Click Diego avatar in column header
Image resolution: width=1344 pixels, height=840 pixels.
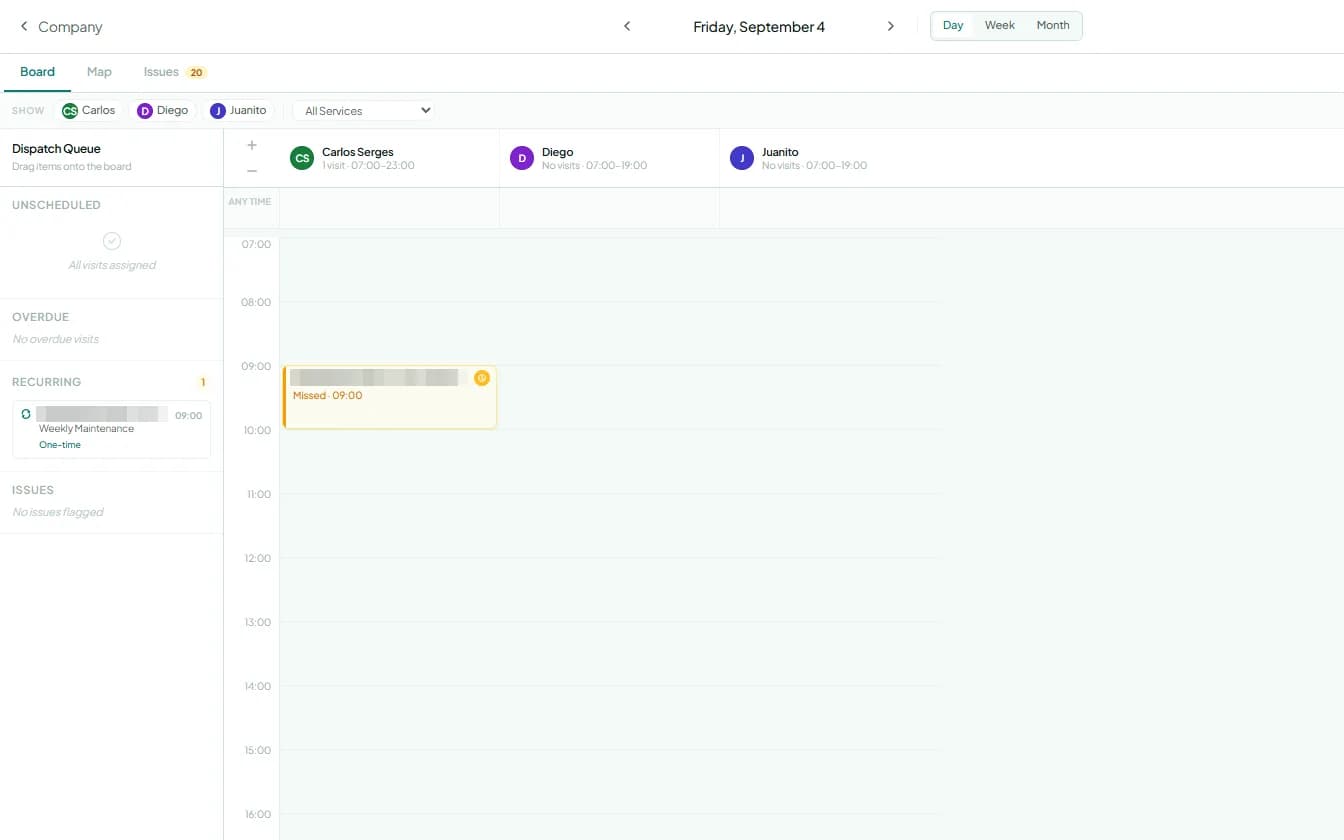pyautogui.click(x=522, y=158)
